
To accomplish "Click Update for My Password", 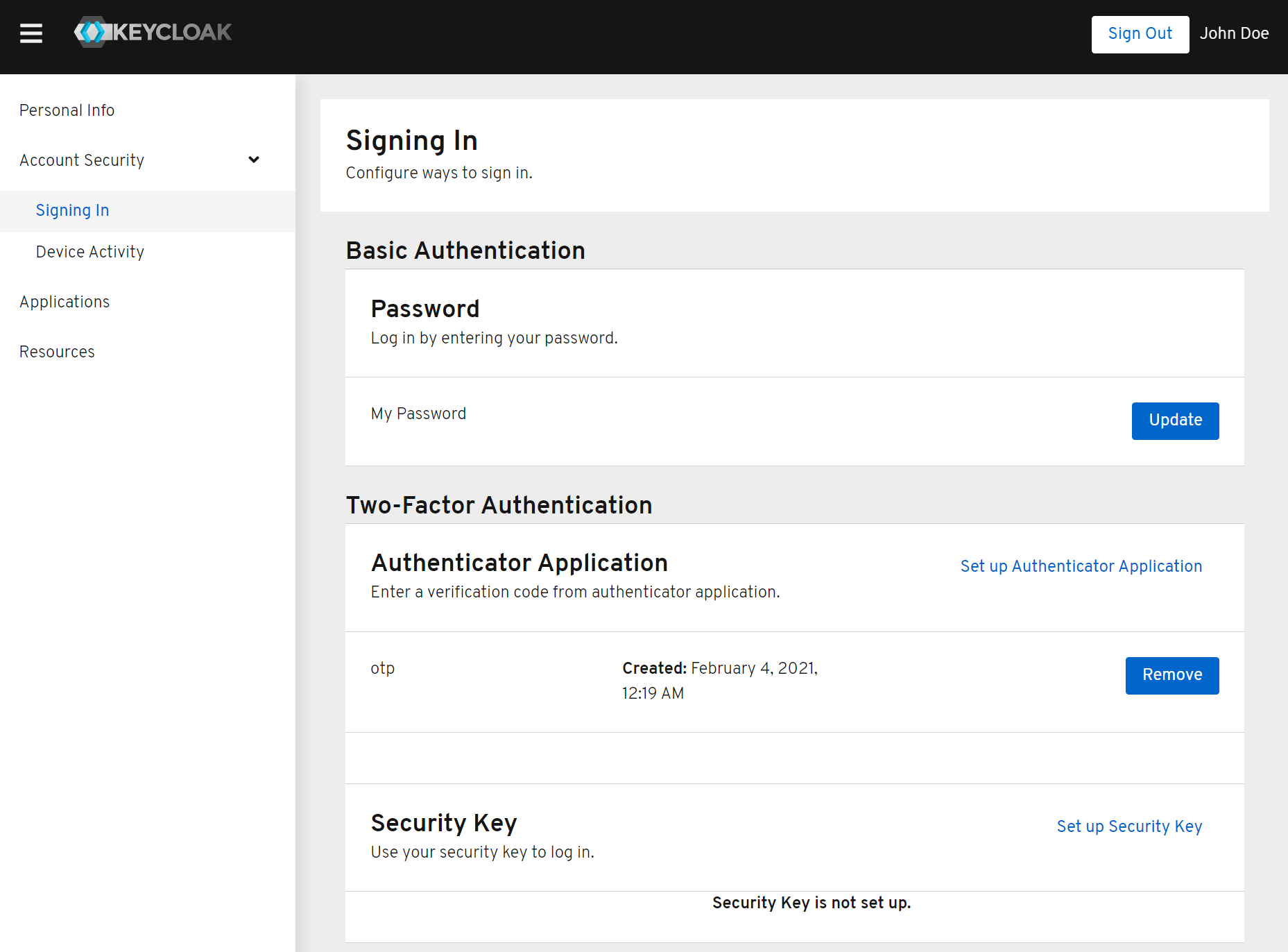I will [x=1175, y=420].
